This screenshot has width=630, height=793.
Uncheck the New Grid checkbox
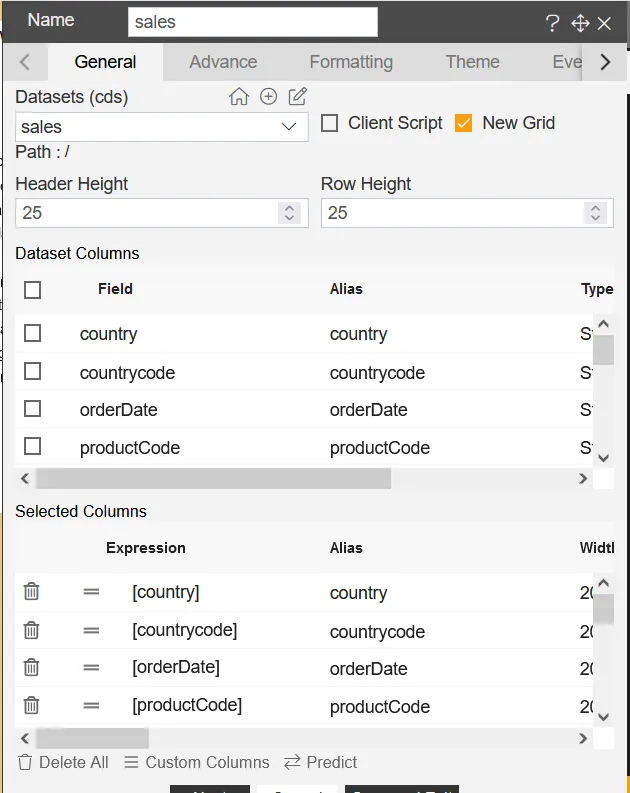click(x=463, y=123)
